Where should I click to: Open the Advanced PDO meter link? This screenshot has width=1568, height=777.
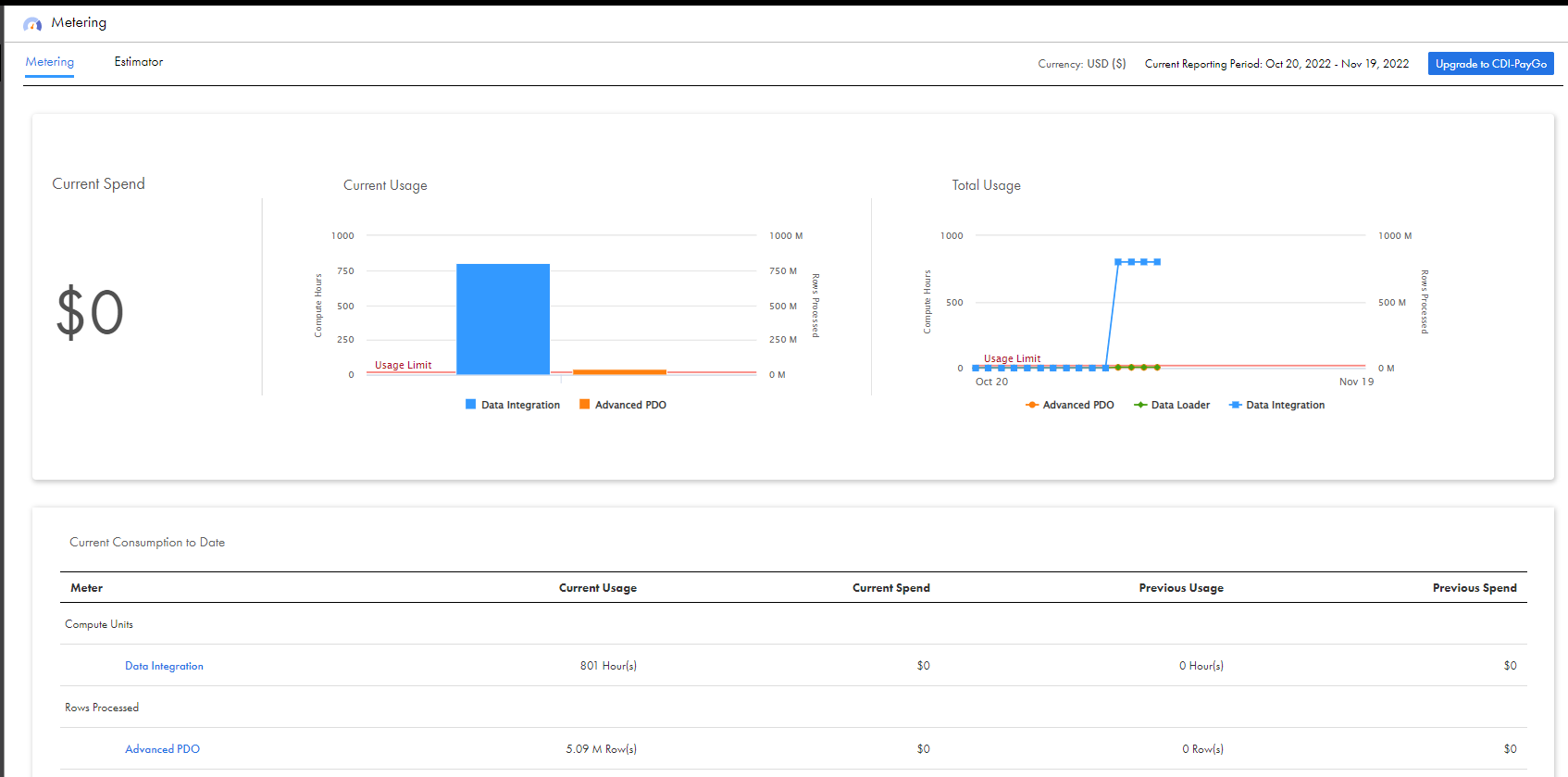[x=162, y=749]
